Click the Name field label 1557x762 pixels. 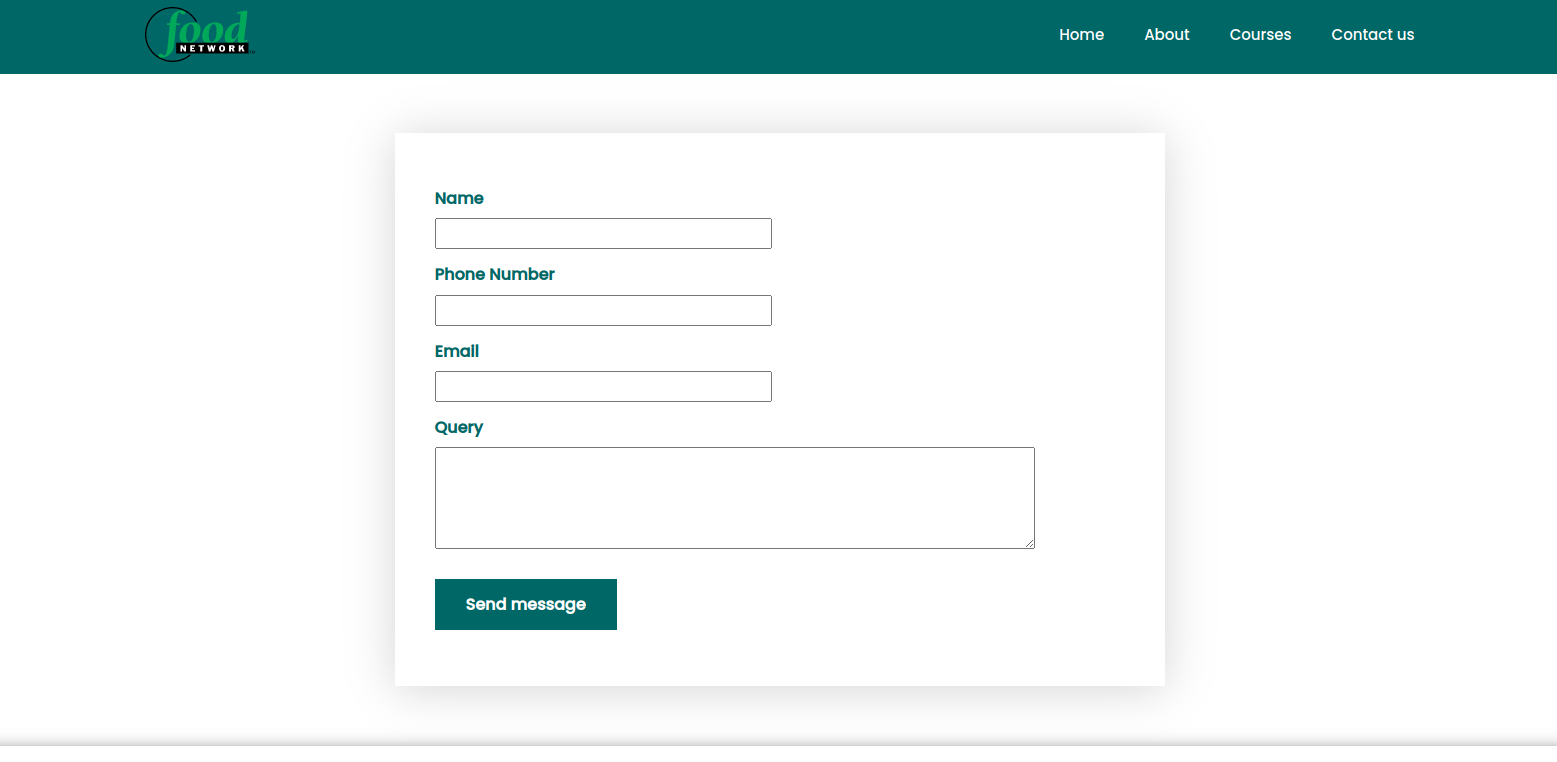pyautogui.click(x=459, y=198)
